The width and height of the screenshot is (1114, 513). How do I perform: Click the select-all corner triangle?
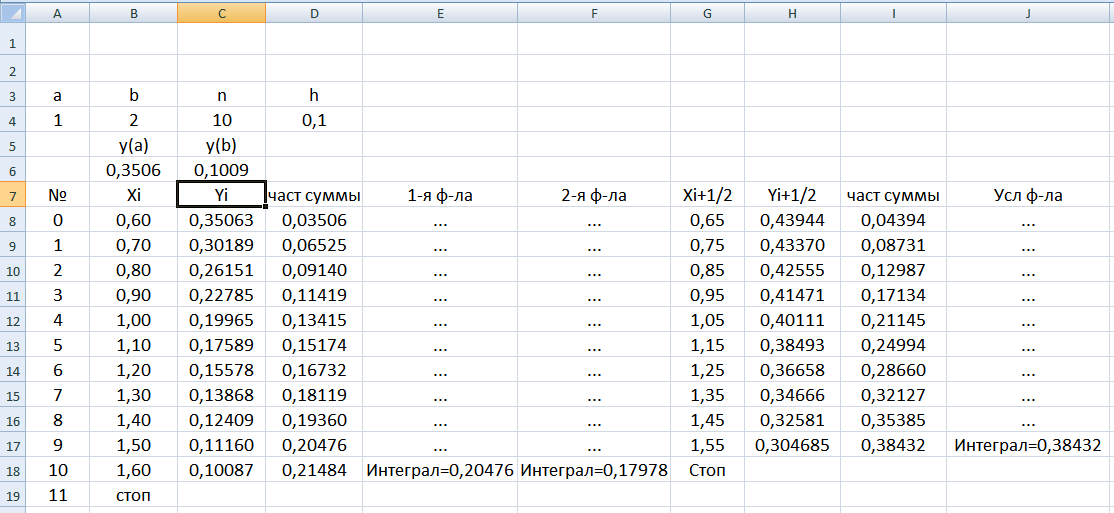(13, 11)
